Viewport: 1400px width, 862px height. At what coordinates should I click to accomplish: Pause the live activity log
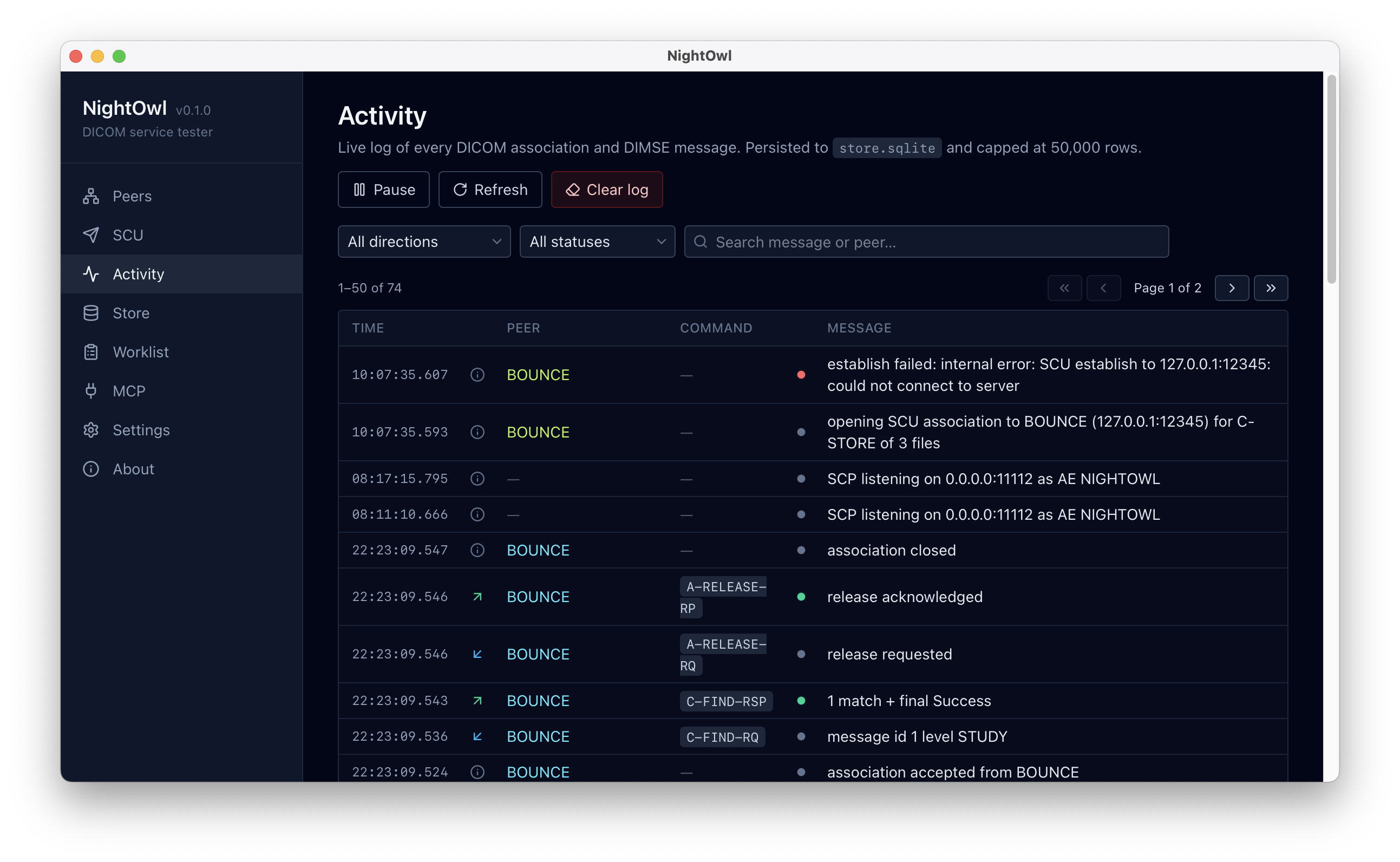click(384, 190)
